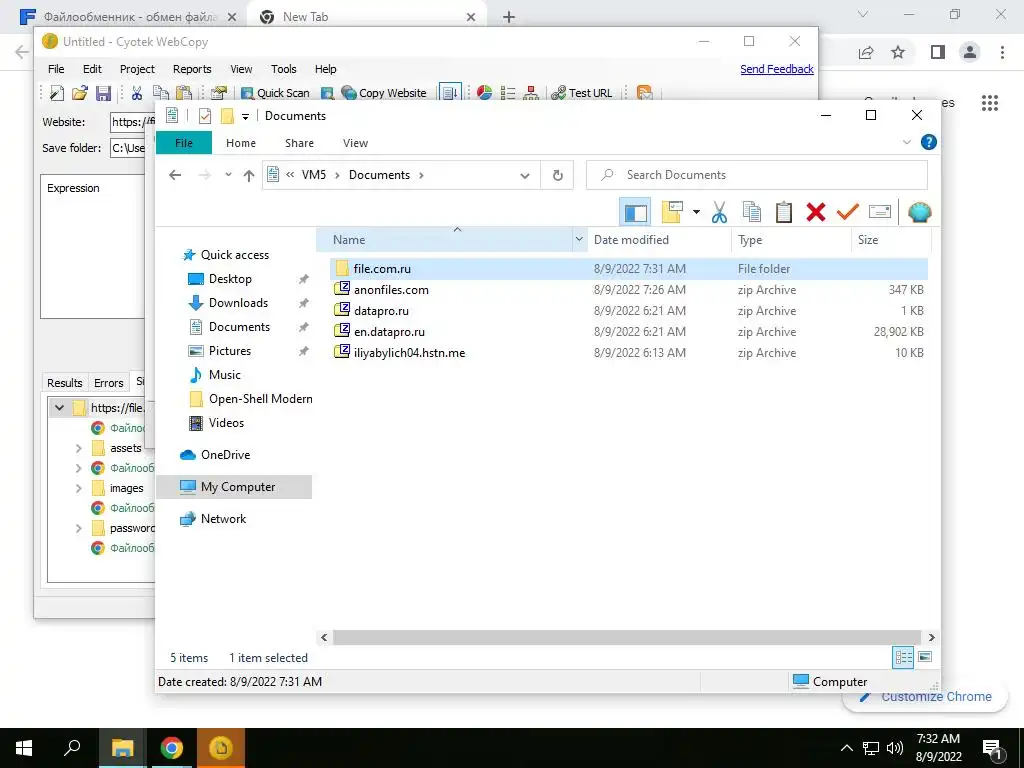
Task: Click the blue help question mark icon
Action: click(x=928, y=142)
